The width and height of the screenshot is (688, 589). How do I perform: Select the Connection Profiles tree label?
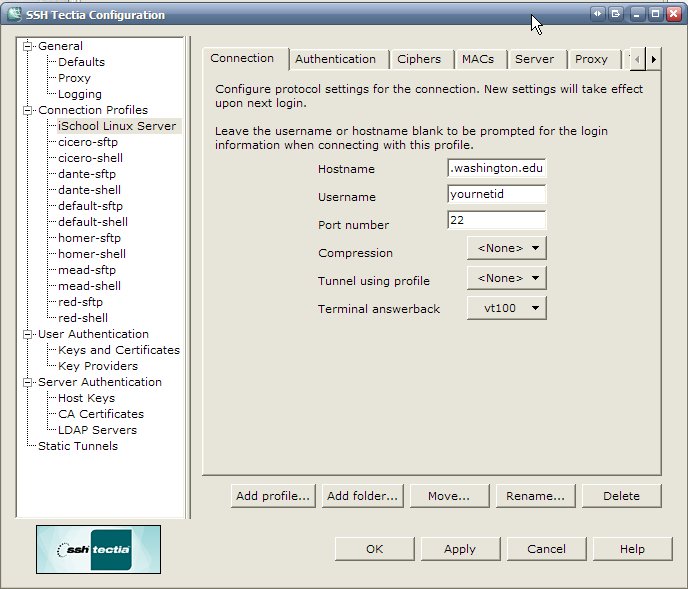[93, 110]
